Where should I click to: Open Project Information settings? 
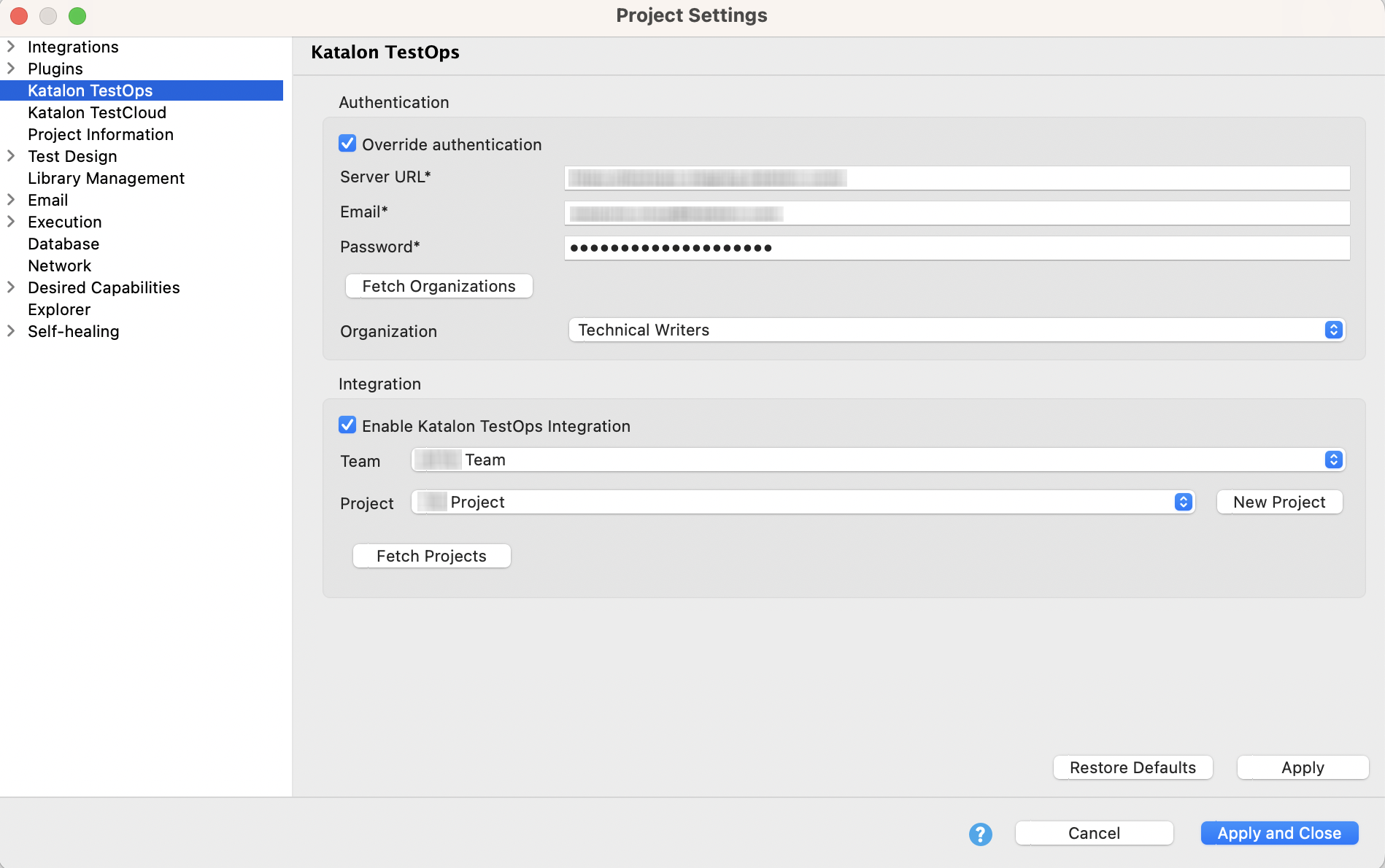[x=101, y=134]
